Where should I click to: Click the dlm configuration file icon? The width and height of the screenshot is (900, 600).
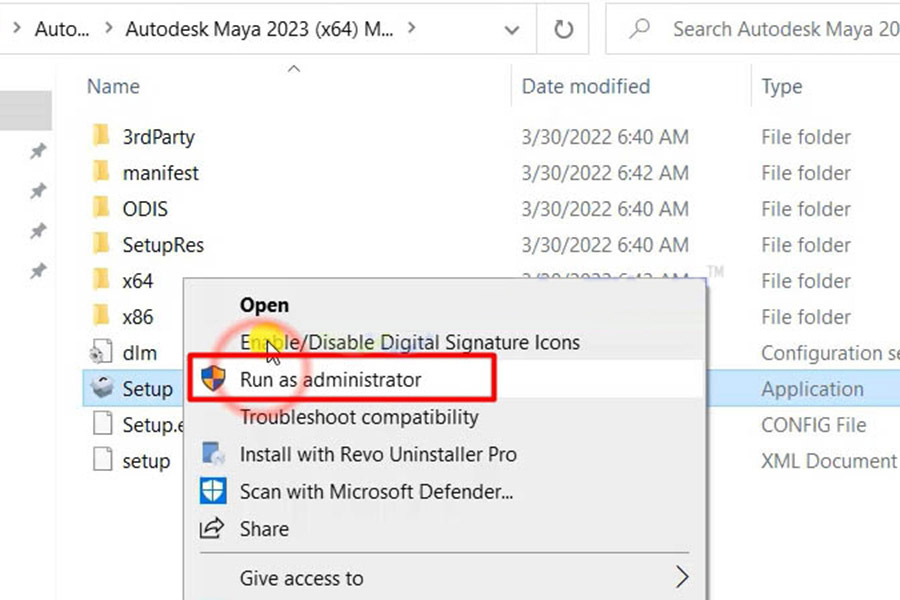click(x=101, y=352)
